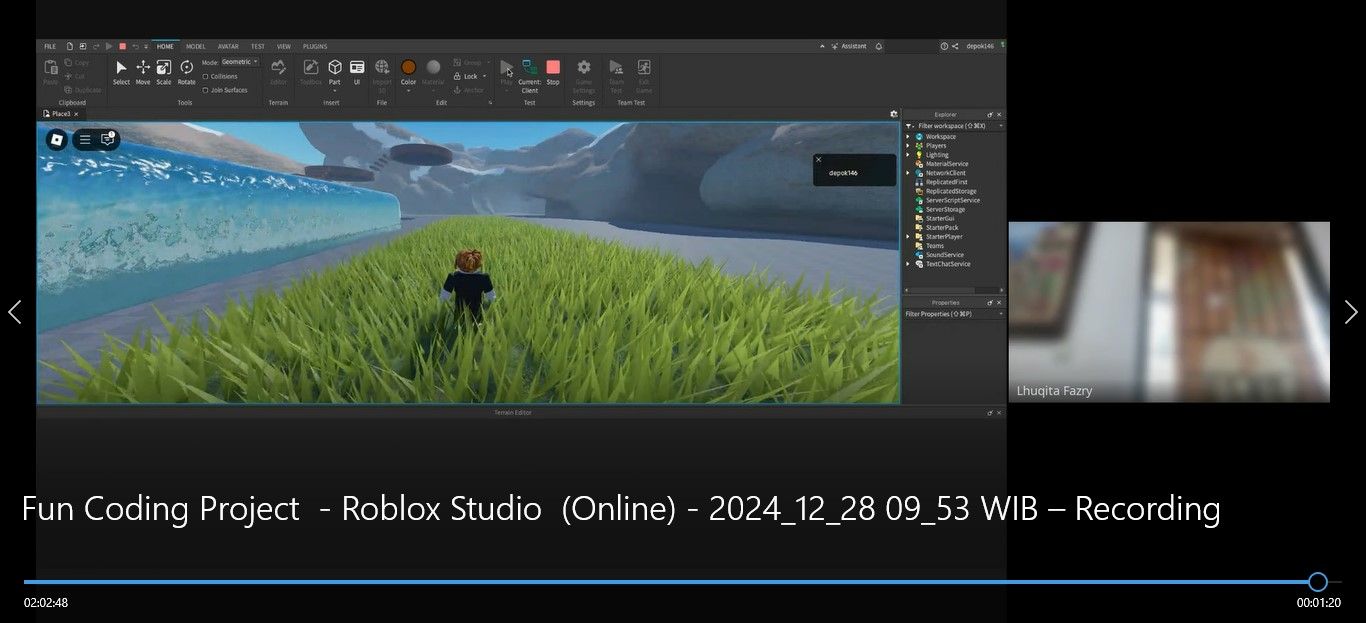The width and height of the screenshot is (1366, 623).
Task: Click the video playback progress handle
Action: pos(1318,582)
